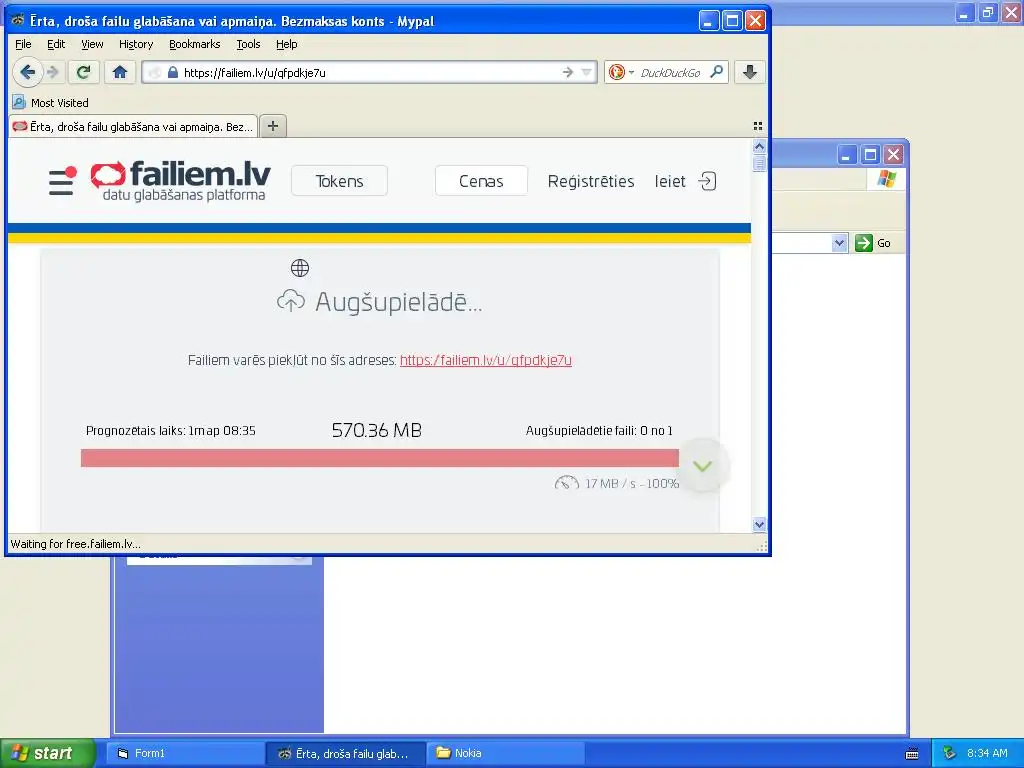Image resolution: width=1024 pixels, height=768 pixels.
Task: Open the Edit menu
Action: click(x=56, y=44)
